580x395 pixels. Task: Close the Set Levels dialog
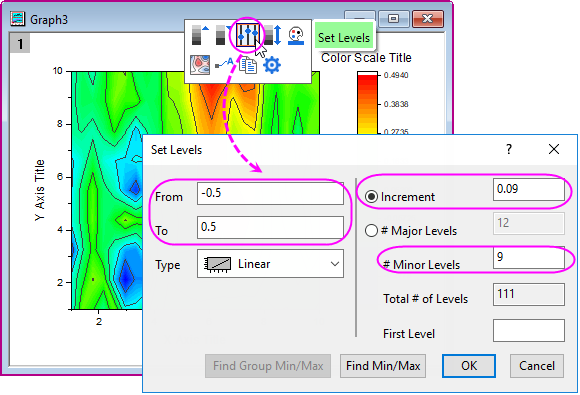point(554,149)
